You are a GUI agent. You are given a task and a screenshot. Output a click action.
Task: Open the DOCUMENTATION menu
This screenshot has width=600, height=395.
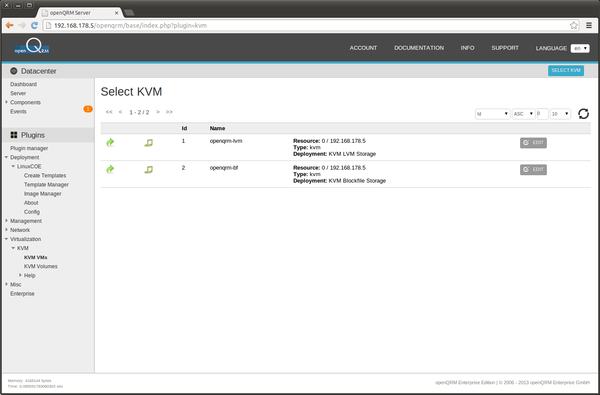coord(419,48)
